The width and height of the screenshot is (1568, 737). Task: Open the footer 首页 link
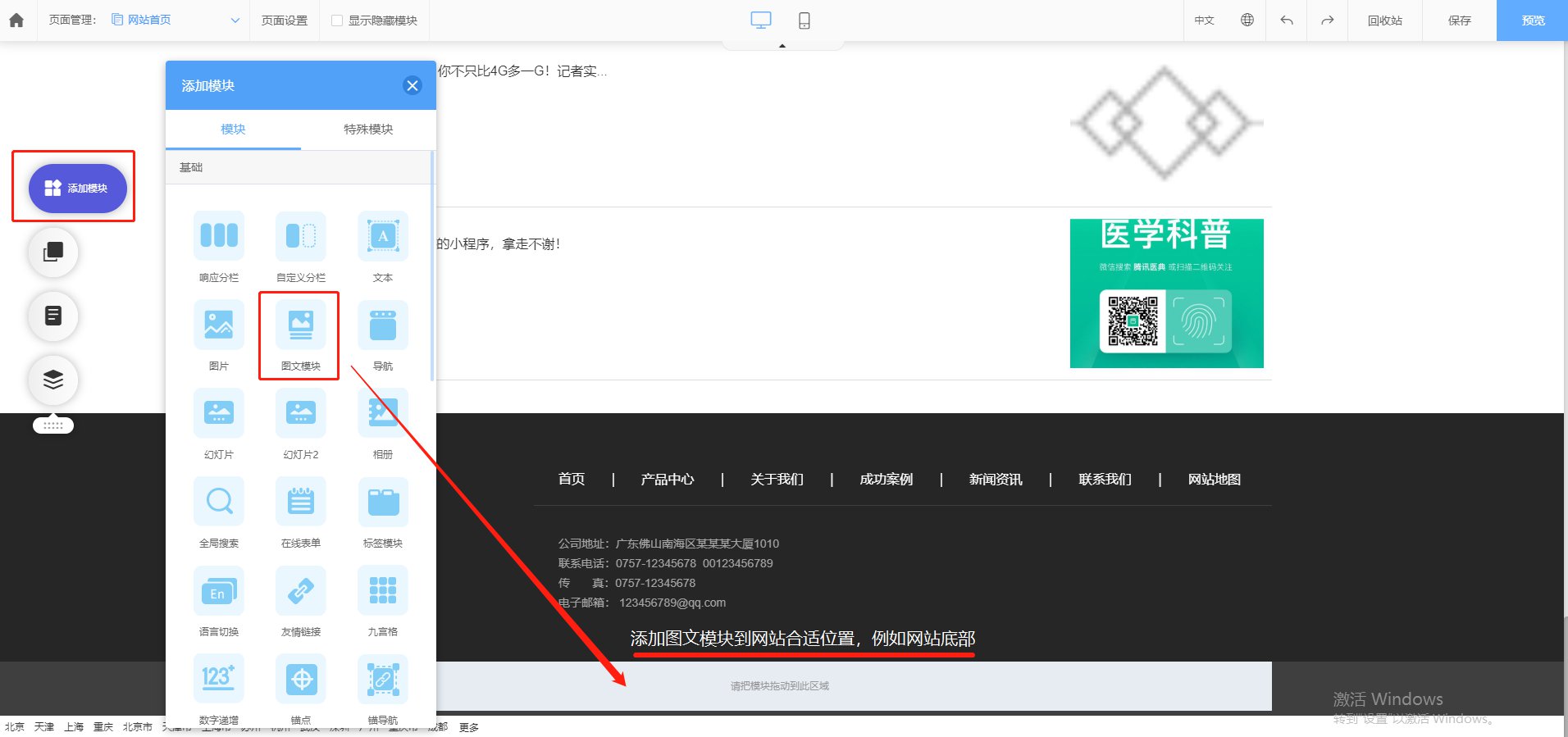(572, 480)
